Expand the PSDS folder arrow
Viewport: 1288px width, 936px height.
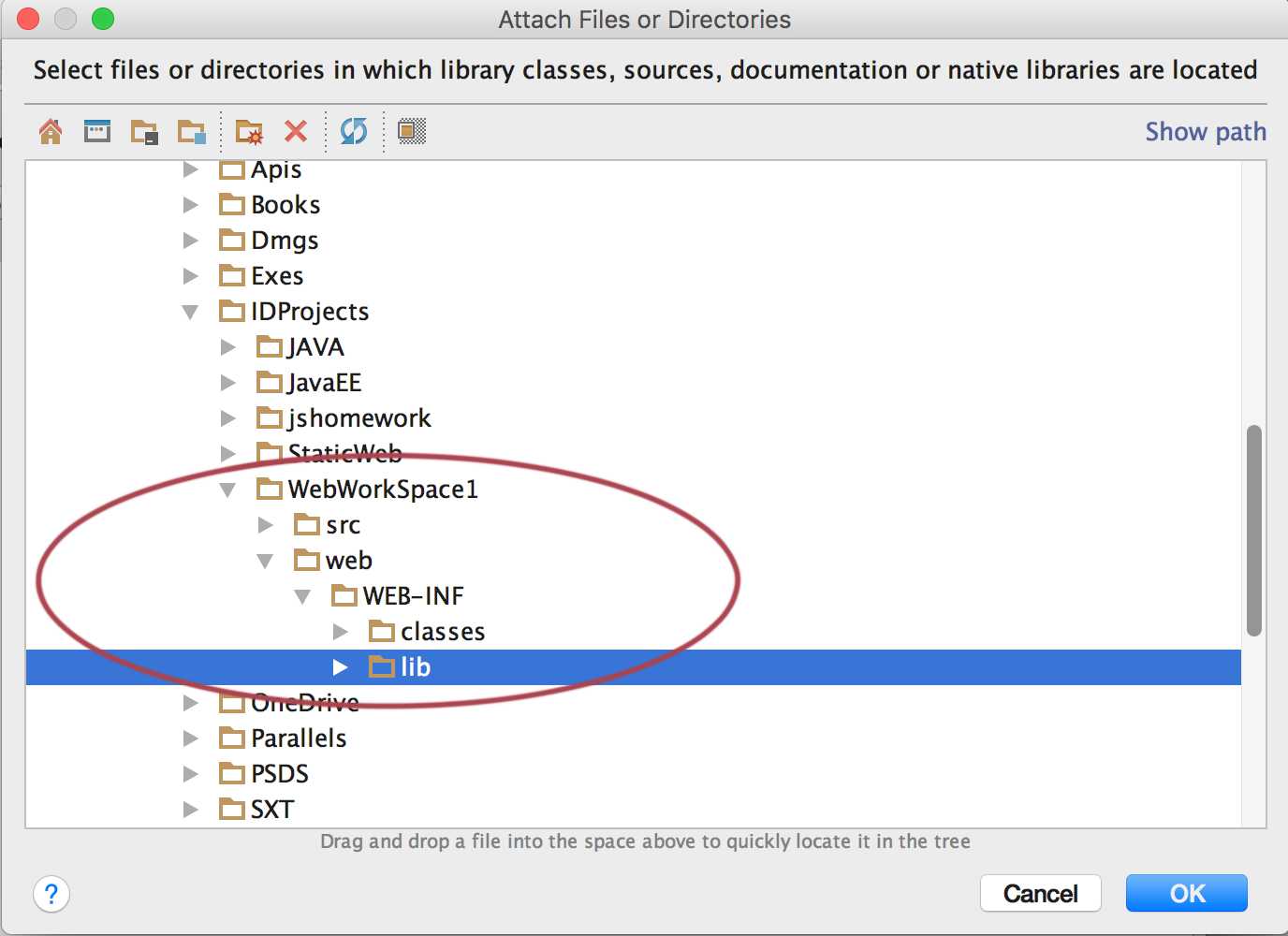click(x=191, y=774)
